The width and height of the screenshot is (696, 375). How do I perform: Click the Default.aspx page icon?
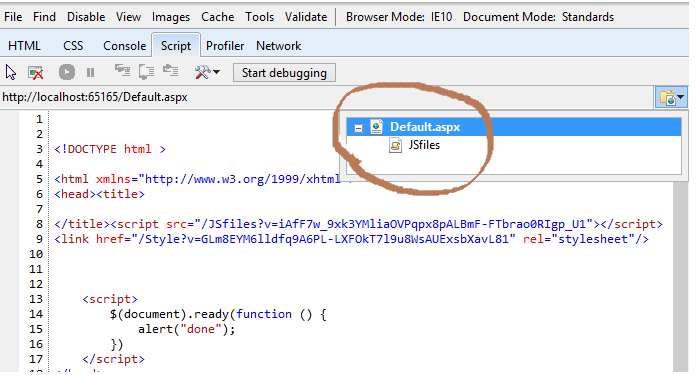click(x=376, y=127)
